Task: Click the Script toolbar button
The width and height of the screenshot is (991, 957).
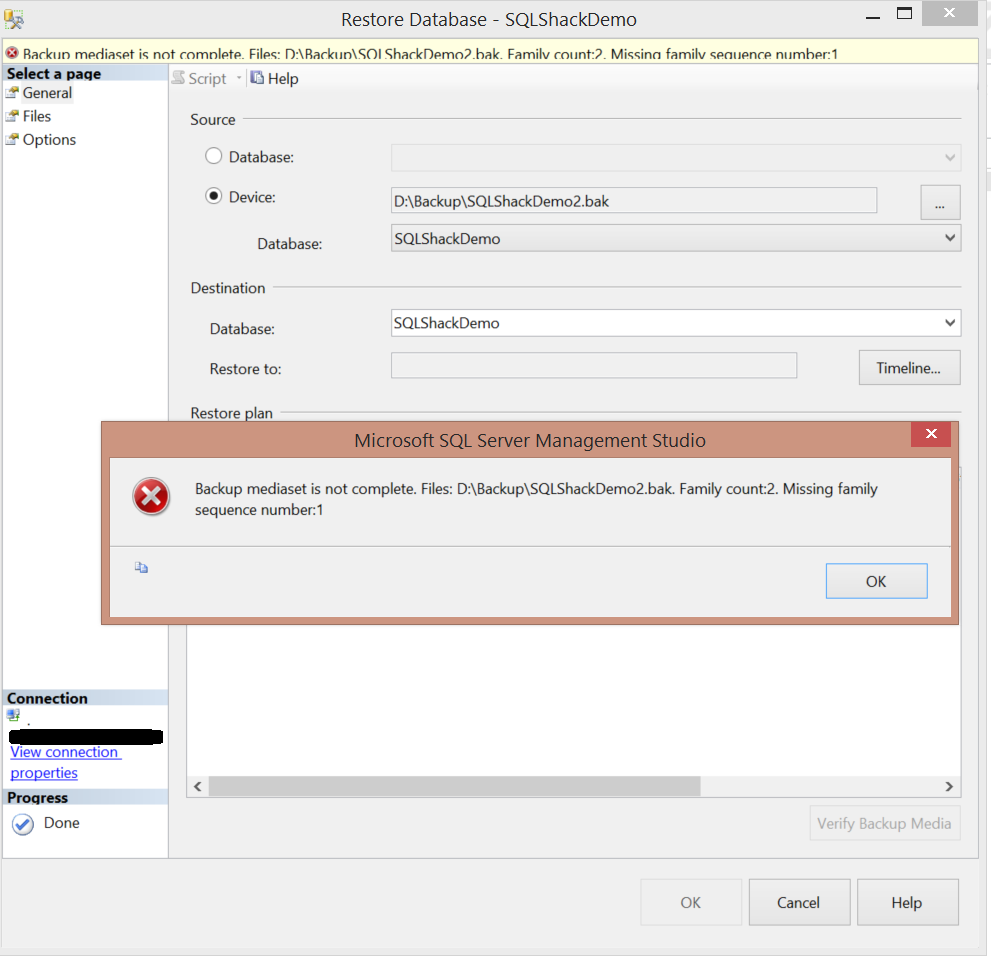Action: click(200, 78)
